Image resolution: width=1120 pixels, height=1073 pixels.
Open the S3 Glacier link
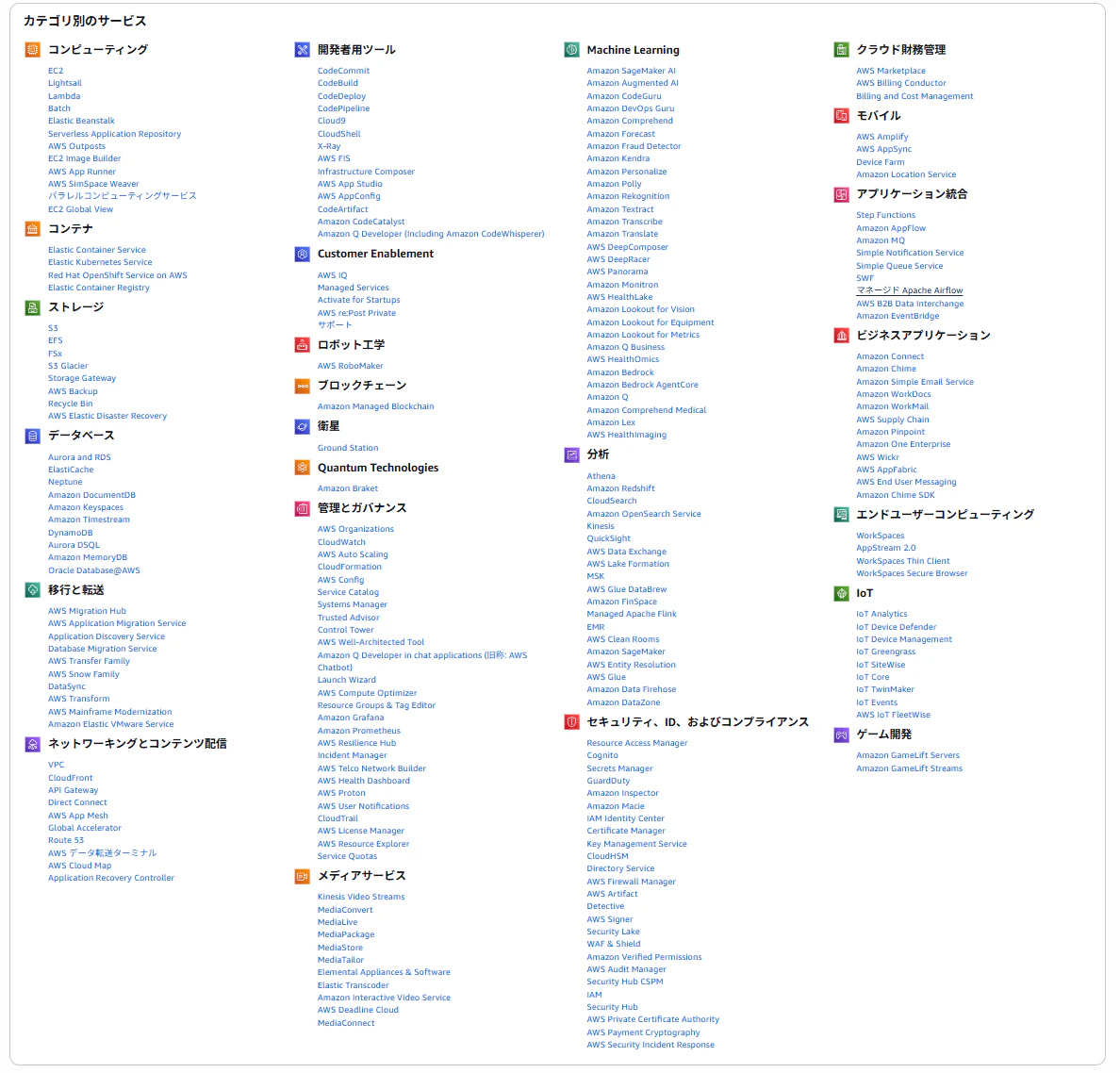coord(68,366)
